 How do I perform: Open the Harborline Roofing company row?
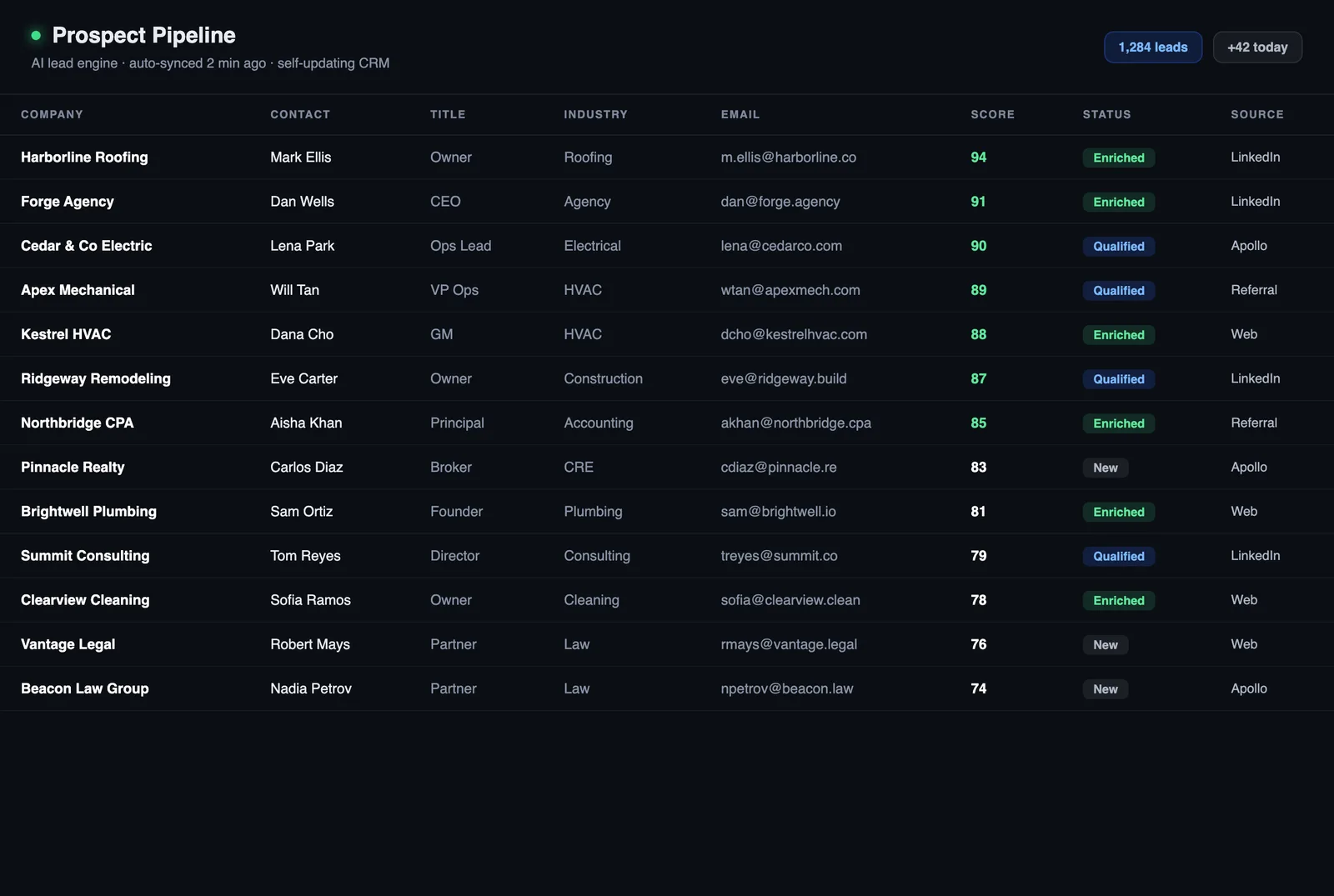667,158
